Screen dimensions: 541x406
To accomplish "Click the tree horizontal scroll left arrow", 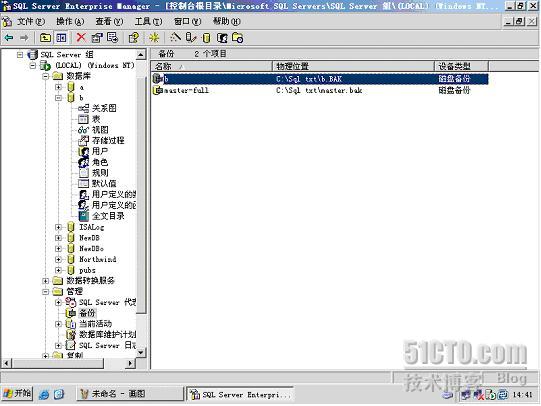I will coord(6,363).
